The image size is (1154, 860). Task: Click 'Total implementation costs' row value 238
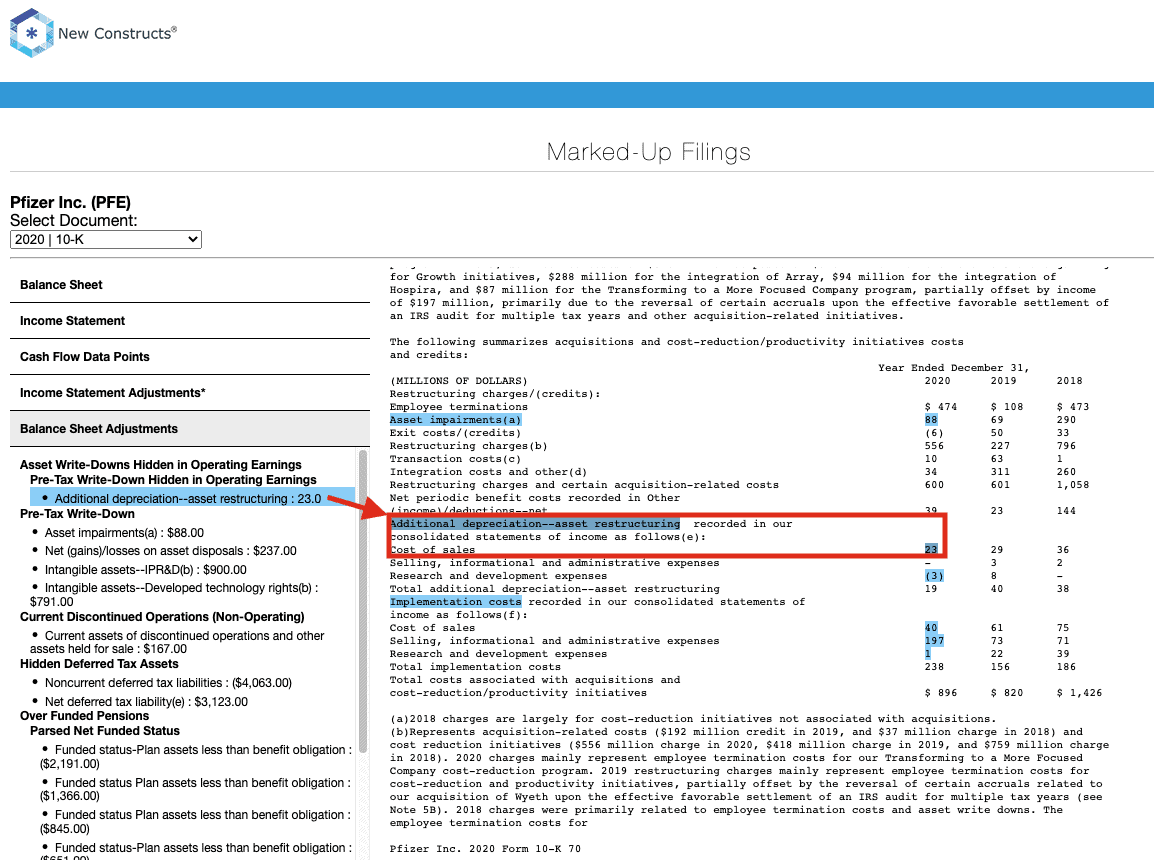[934, 667]
